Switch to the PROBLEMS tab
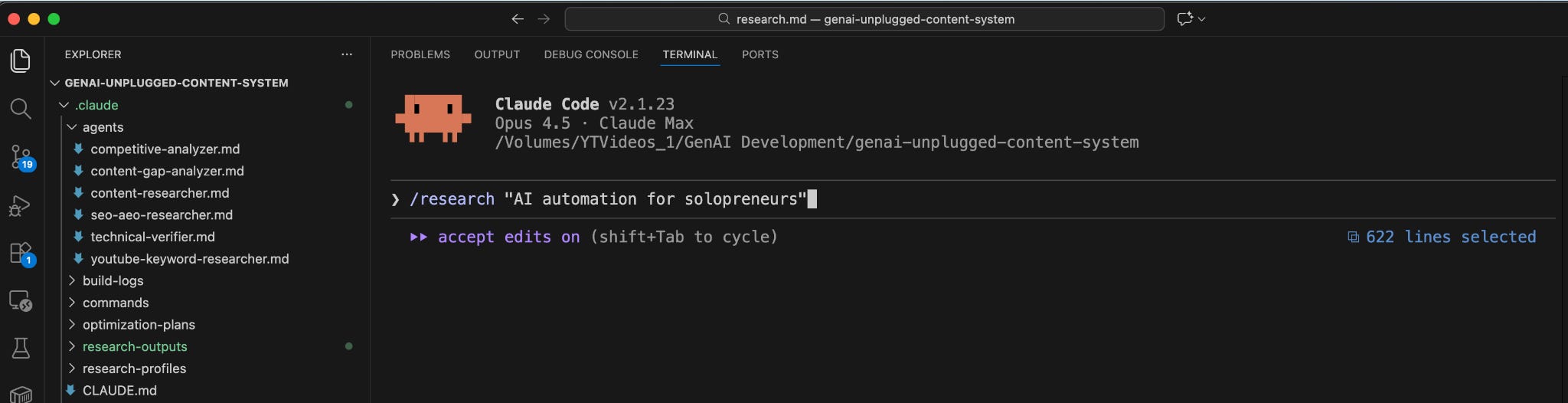Screen dimensions: 1568x403 click(x=420, y=54)
